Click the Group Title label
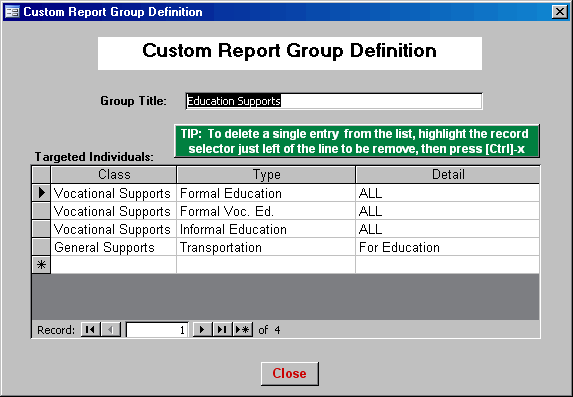Viewport: 573px width, 397px height. point(133,101)
